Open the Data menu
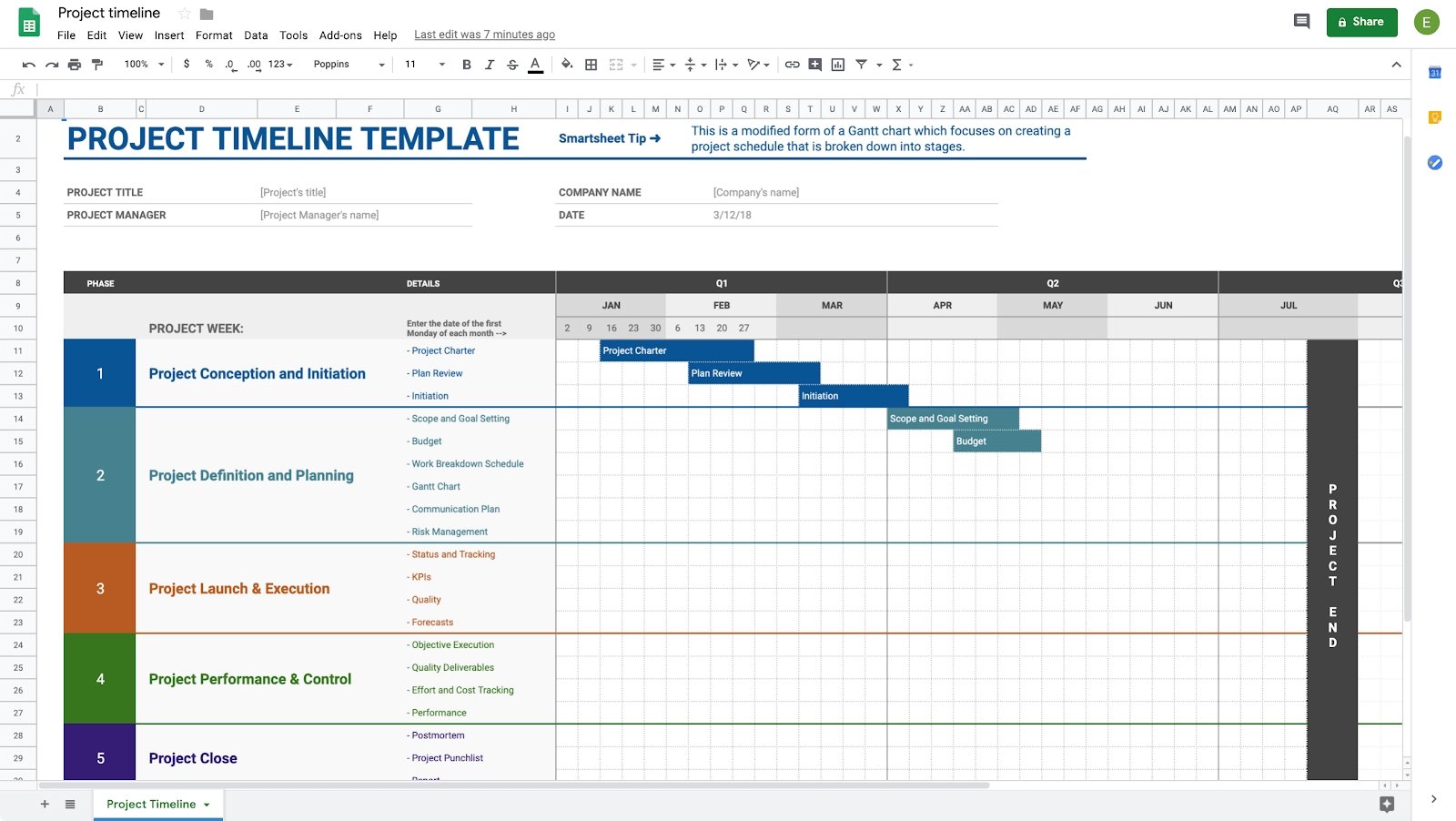 pos(256,35)
